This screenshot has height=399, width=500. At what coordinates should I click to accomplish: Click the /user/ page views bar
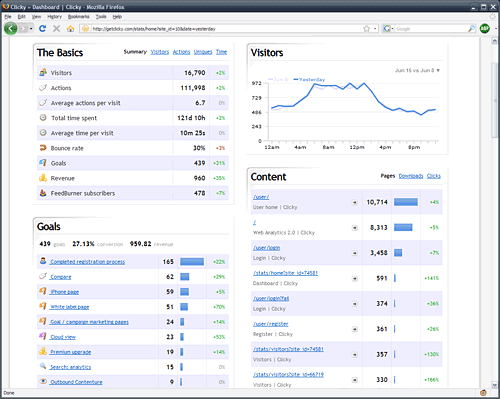(x=406, y=202)
